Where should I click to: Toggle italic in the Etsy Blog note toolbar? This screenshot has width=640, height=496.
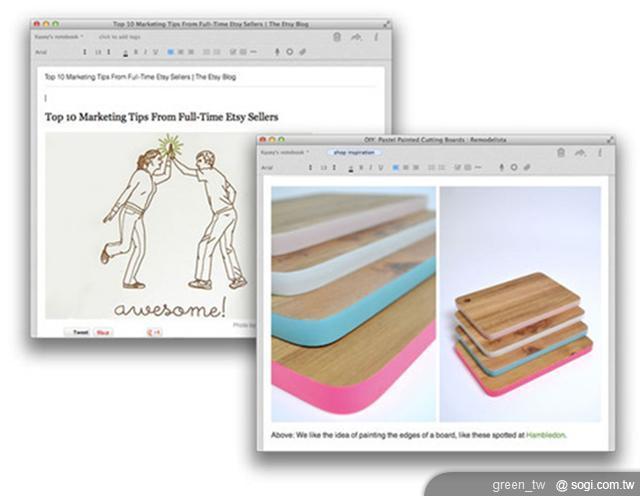point(145,52)
